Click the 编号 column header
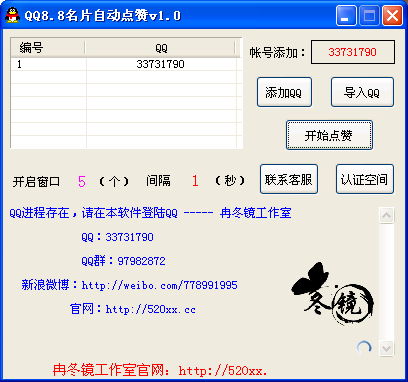Image resolution: width=408 pixels, height=382 pixels. (x=48, y=48)
